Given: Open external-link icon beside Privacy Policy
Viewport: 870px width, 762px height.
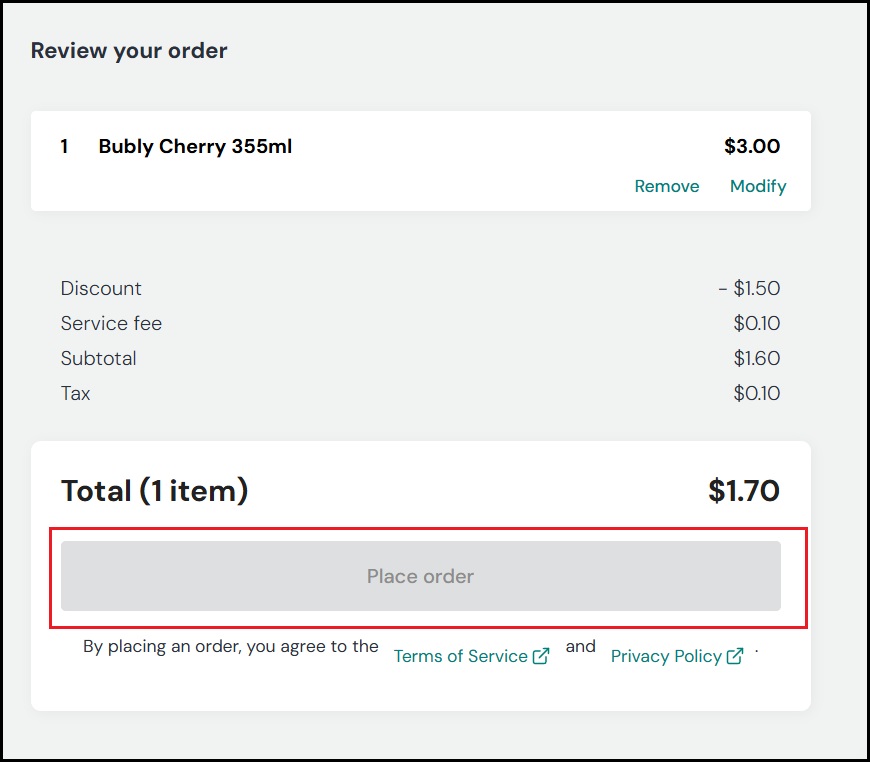Looking at the screenshot, I should pos(735,656).
